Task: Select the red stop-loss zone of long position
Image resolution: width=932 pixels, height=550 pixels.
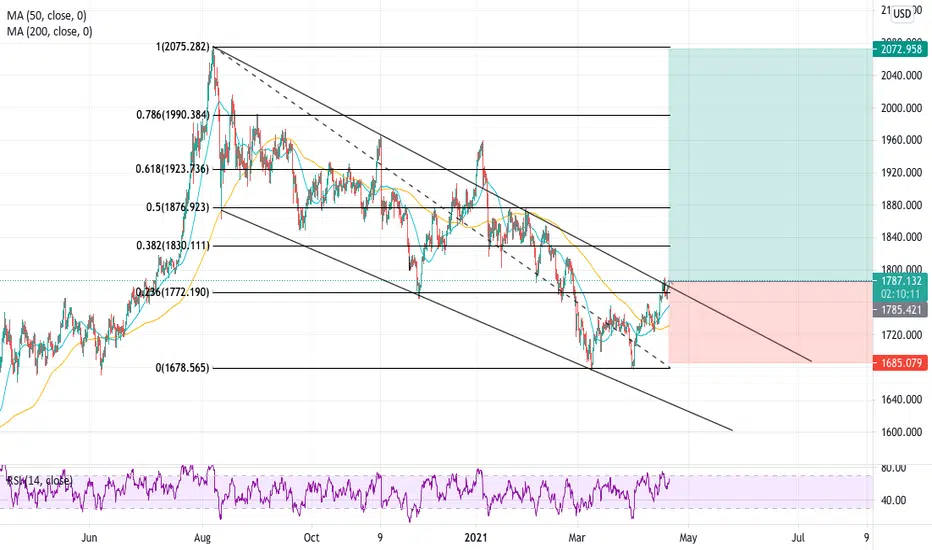Action: pos(770,322)
